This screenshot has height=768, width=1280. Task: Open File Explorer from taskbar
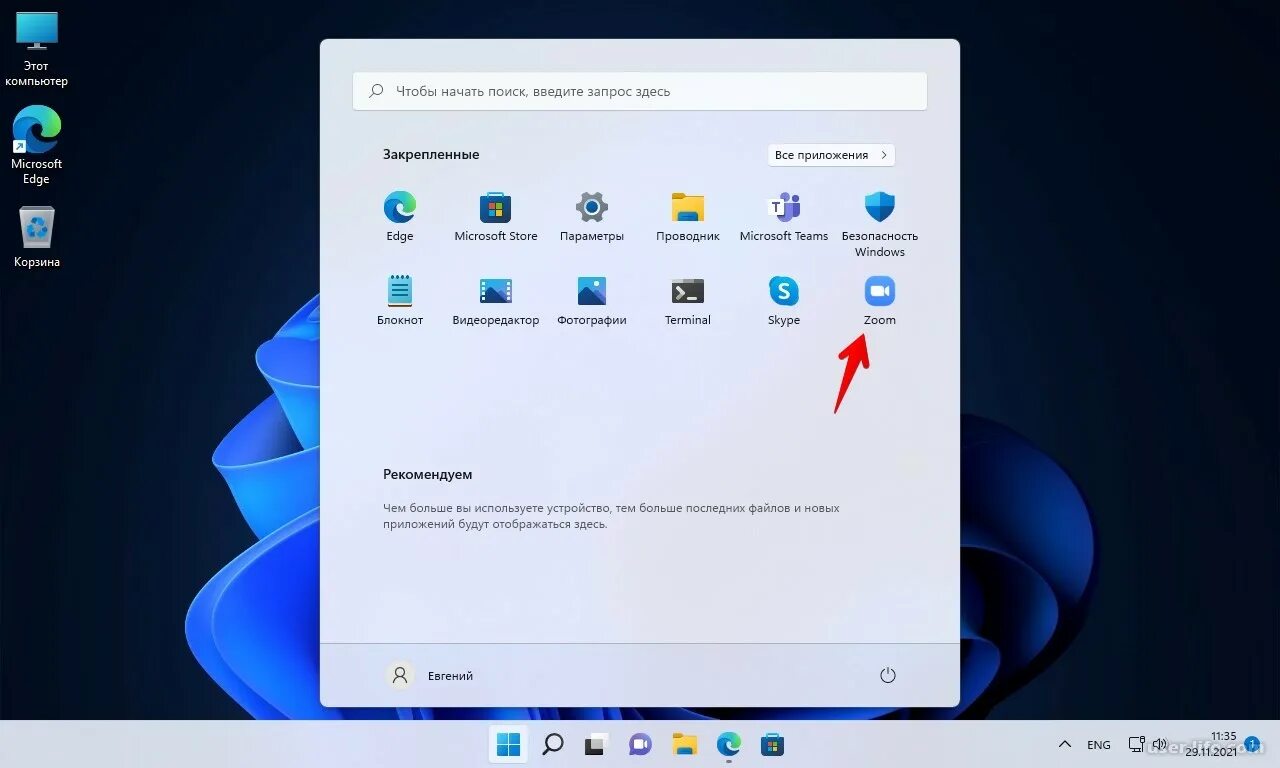click(x=684, y=744)
